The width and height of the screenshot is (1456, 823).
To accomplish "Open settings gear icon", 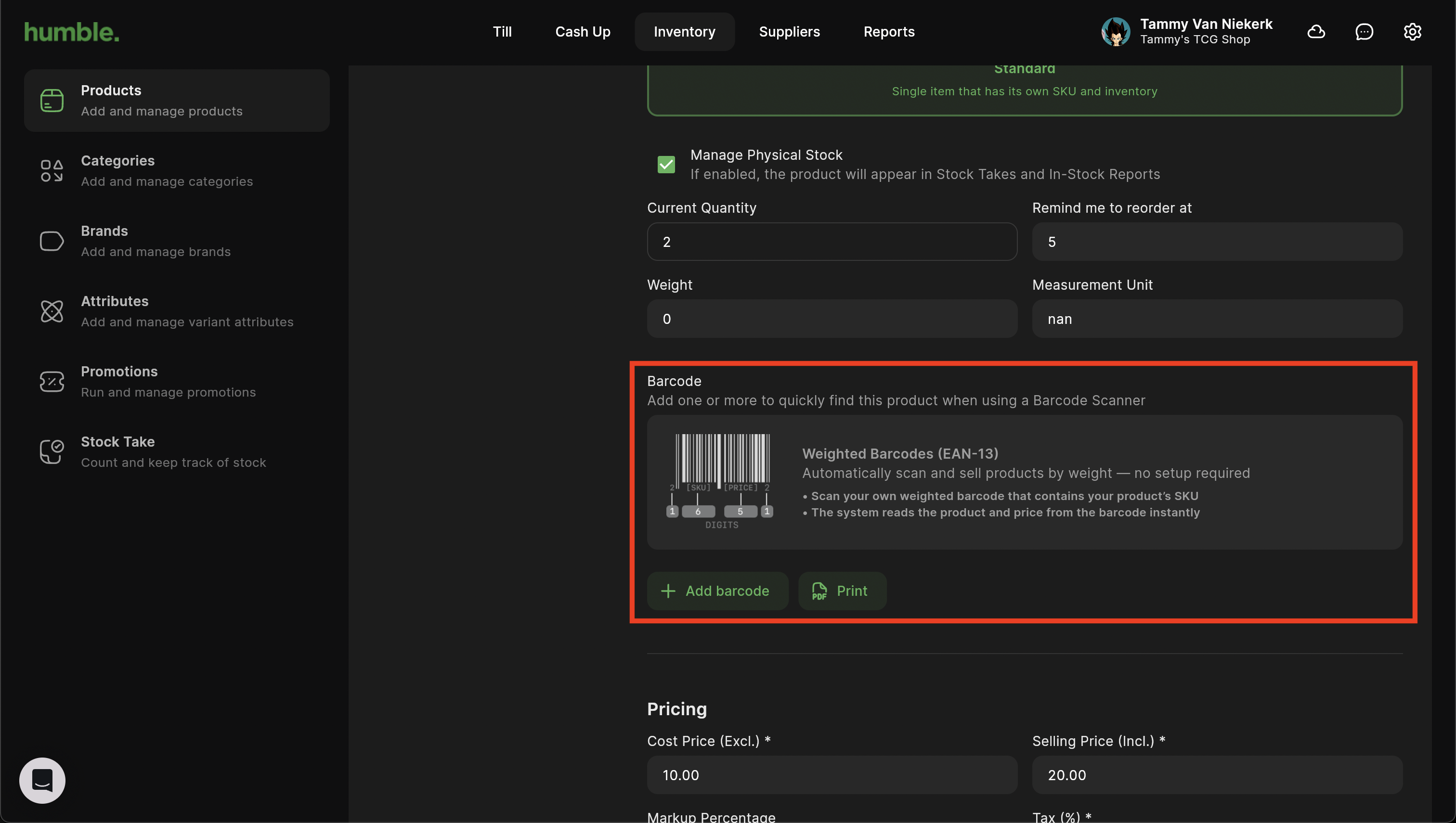I will pyautogui.click(x=1412, y=32).
